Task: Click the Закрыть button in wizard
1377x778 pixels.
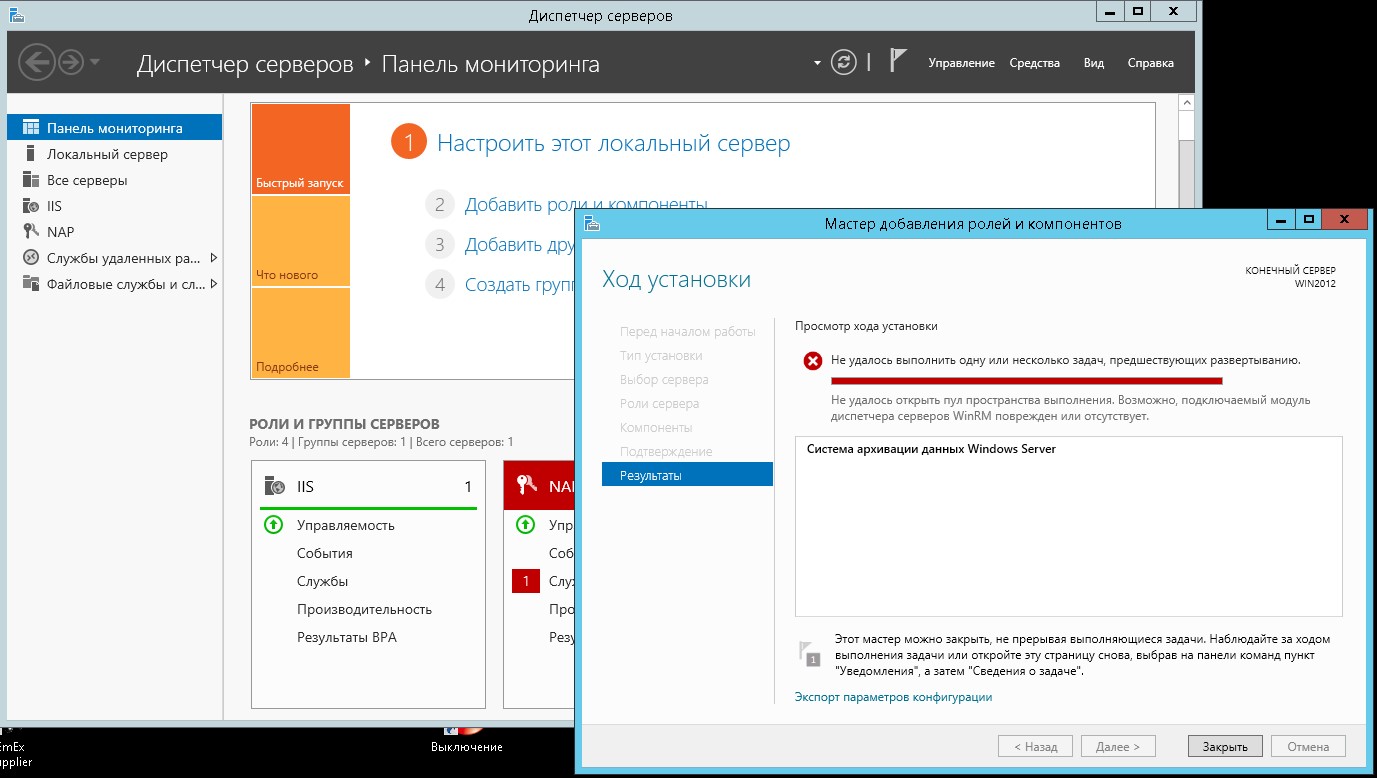Action: 1225,746
